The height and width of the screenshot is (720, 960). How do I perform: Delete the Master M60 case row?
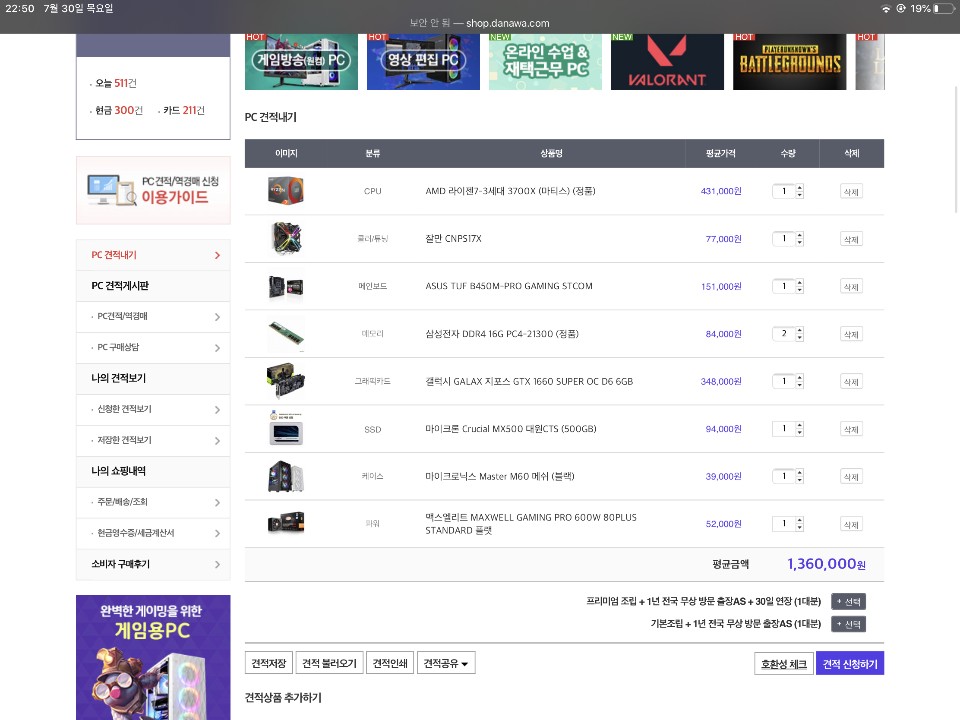click(851, 477)
